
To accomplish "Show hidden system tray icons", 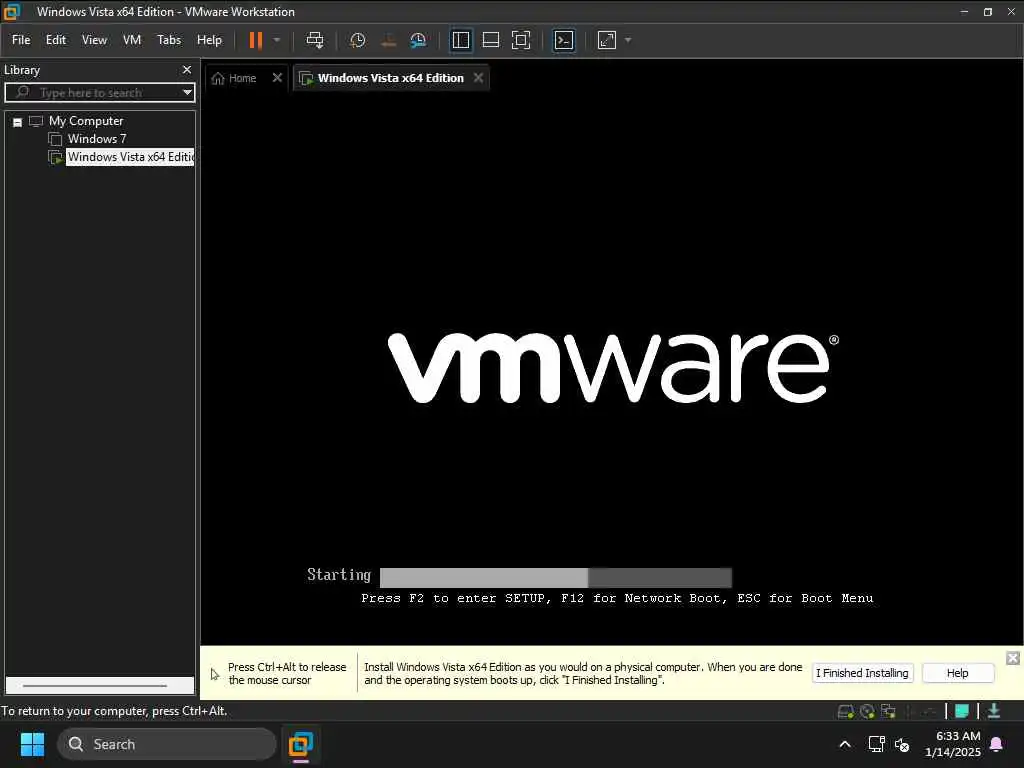I will (x=844, y=744).
